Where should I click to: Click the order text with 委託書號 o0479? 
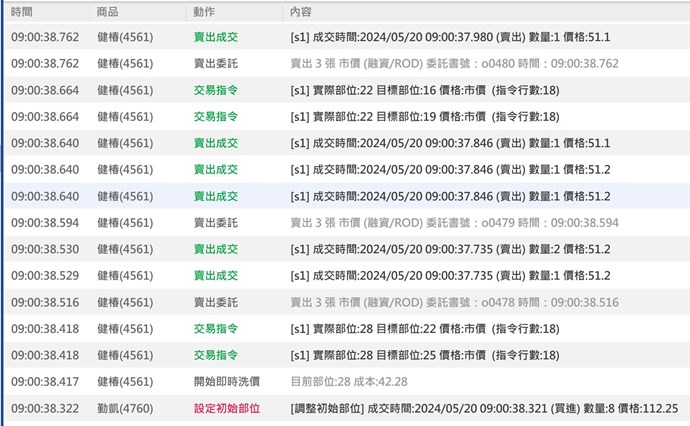pyautogui.click(x=454, y=223)
